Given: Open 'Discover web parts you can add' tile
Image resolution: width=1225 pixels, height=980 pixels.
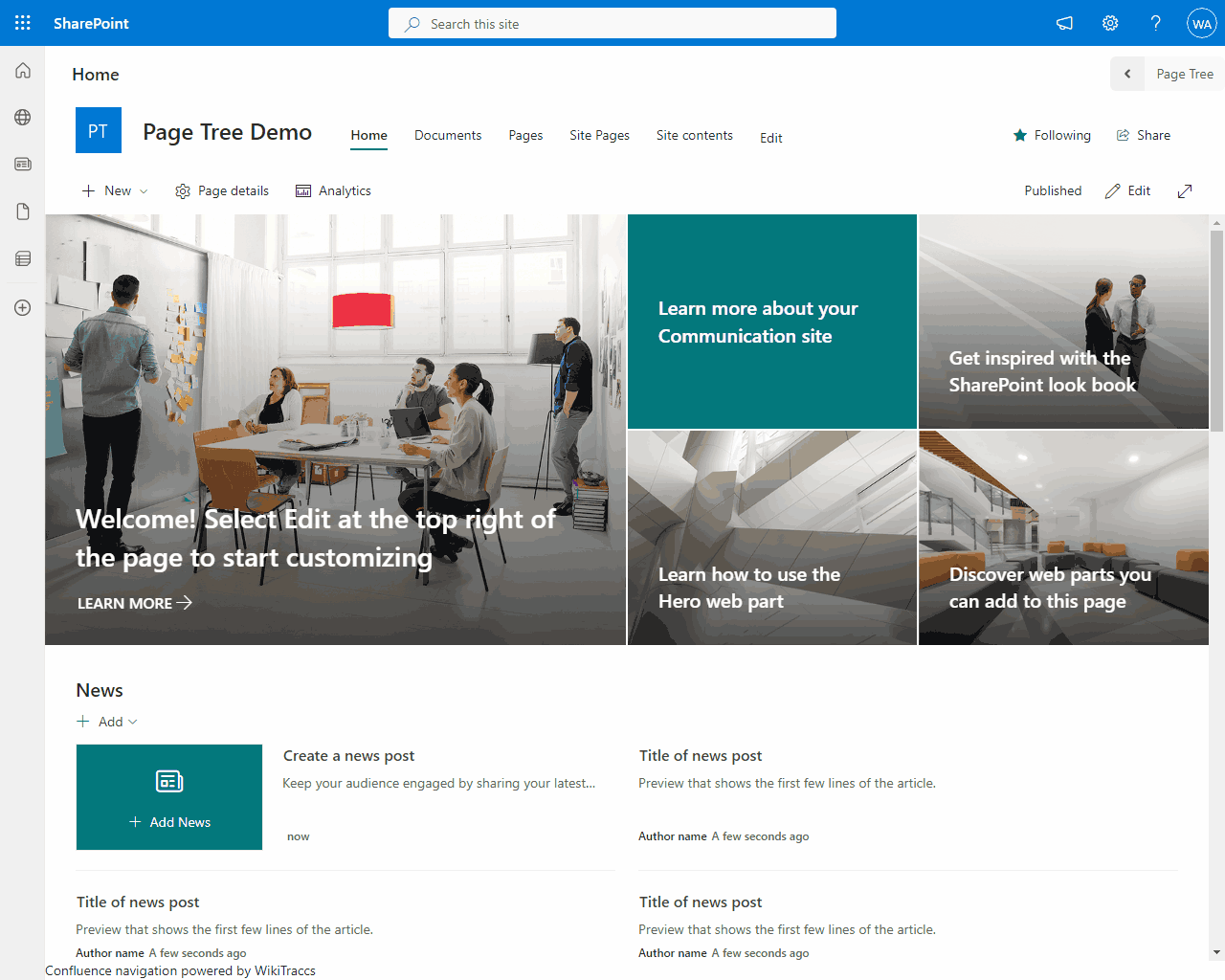Looking at the screenshot, I should point(1063,538).
